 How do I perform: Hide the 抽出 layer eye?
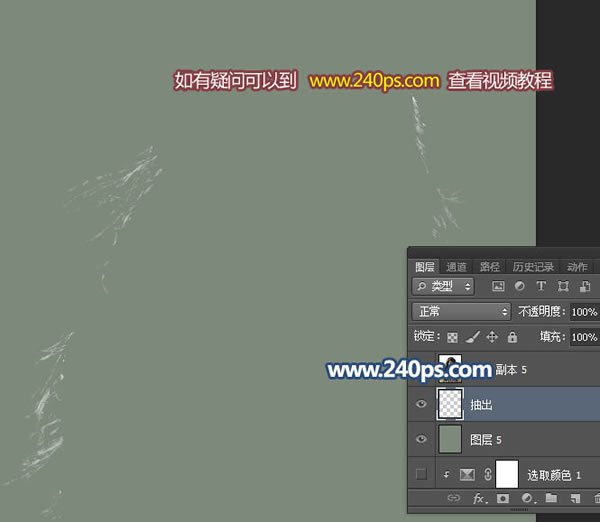click(x=421, y=404)
